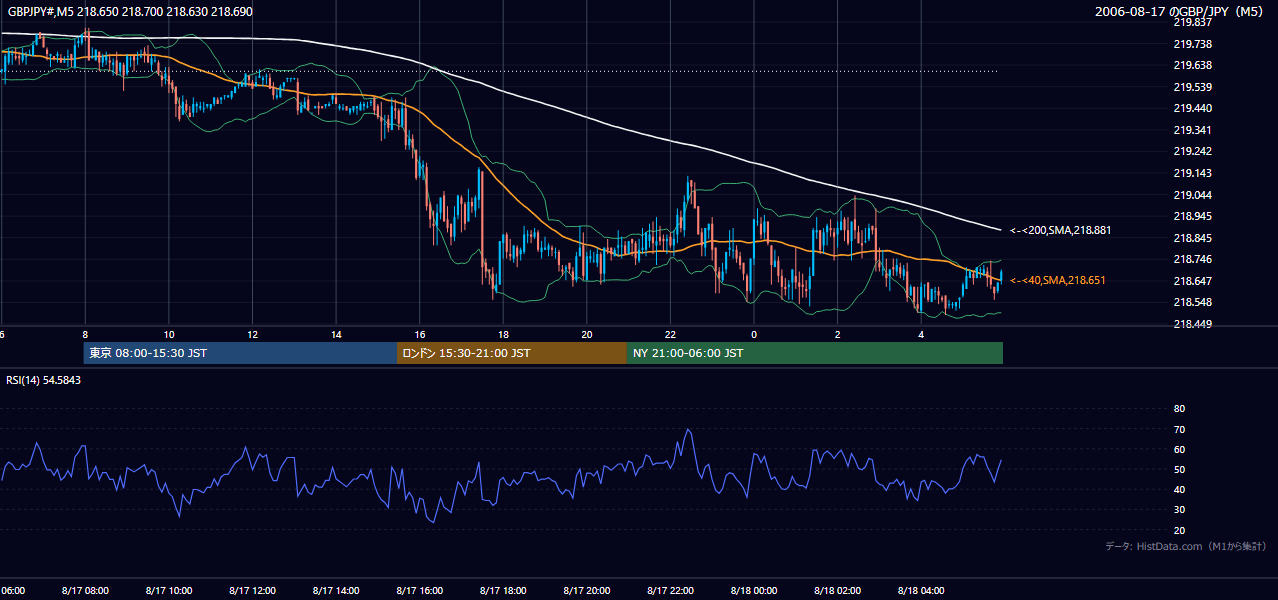
Task: Click RSI axis level 50
Action: coord(1179,469)
